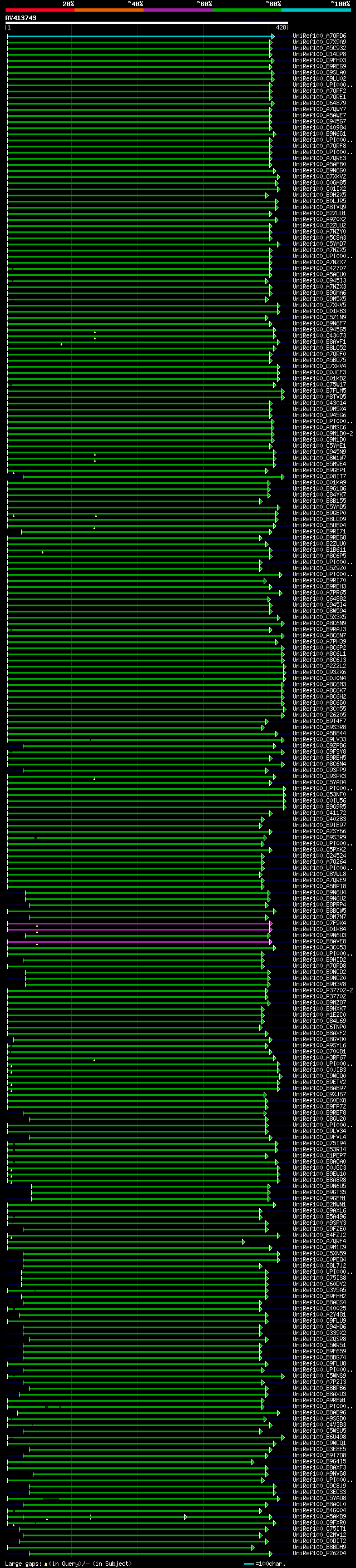Pick the UniRef100_A9RBW1 row label

coord(319,1400)
